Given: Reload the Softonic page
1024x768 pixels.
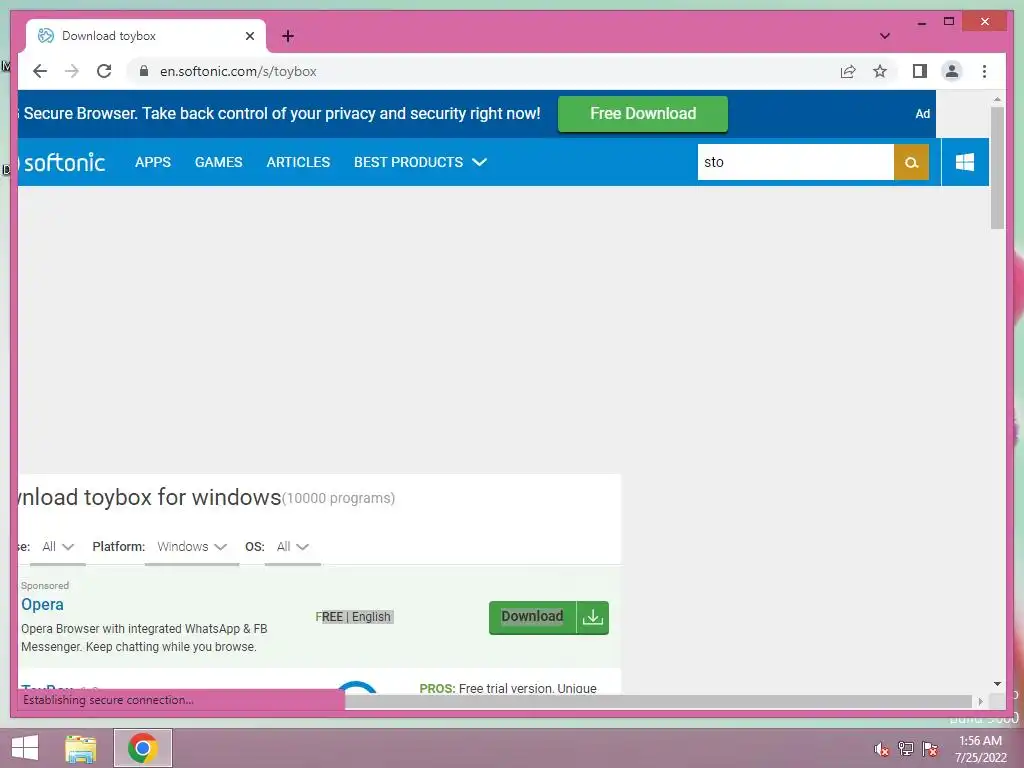Looking at the screenshot, I should [x=104, y=71].
